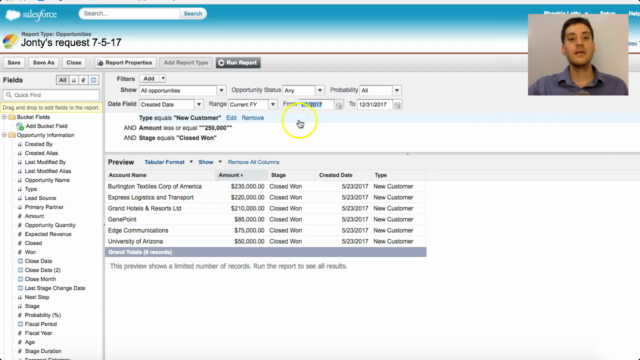Screen dimensions: 640x360
Task: Open the Add filter dropdown
Action: click(153, 78)
